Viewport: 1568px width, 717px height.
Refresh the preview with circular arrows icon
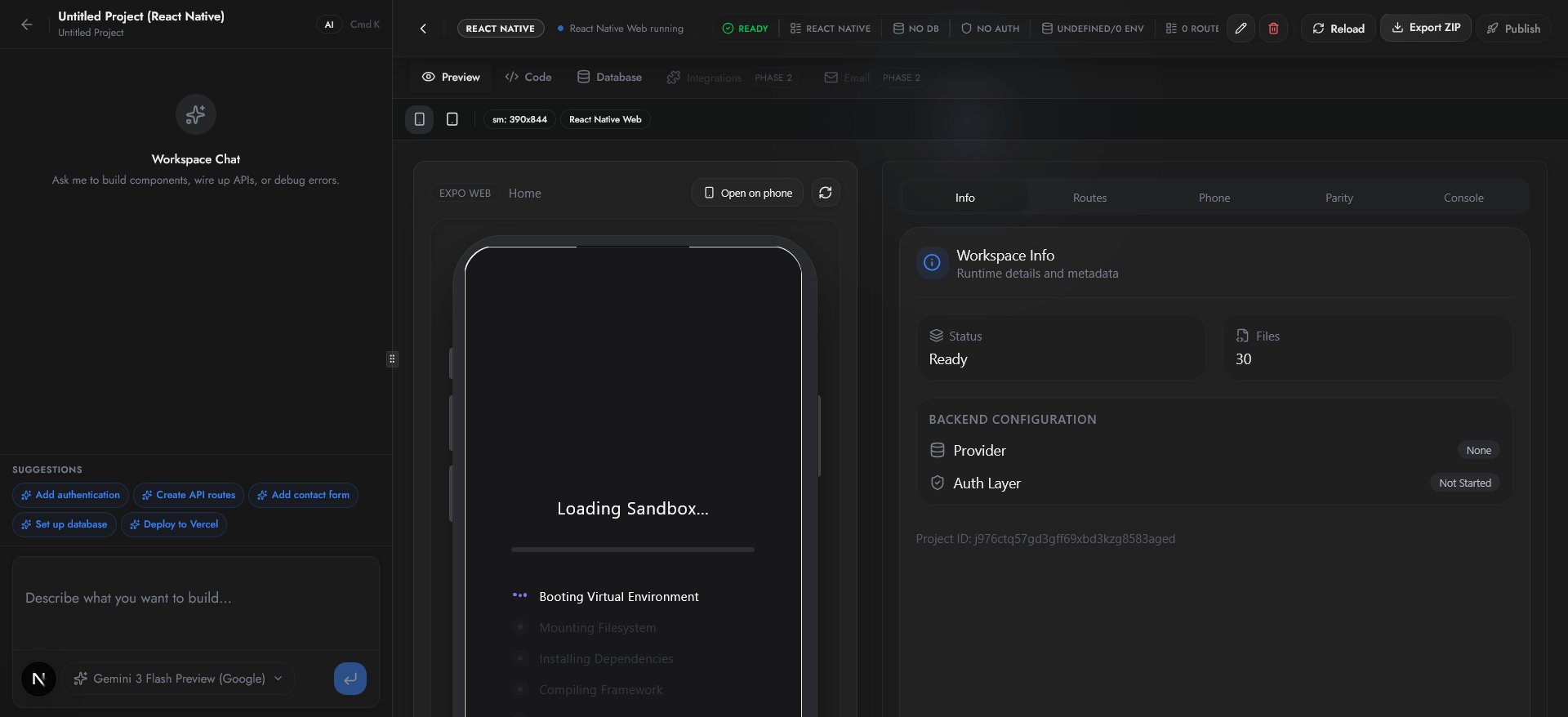tap(826, 193)
